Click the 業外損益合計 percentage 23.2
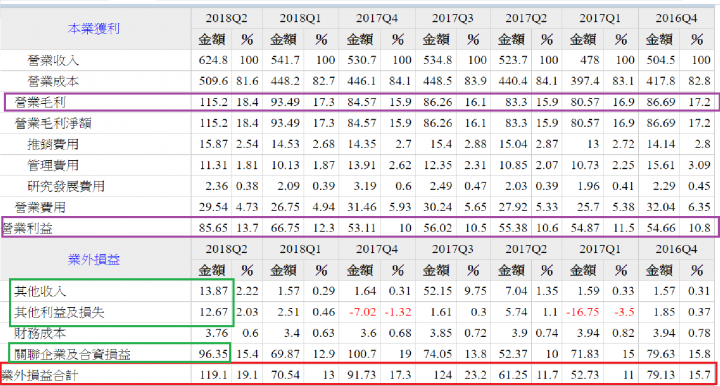The width and height of the screenshot is (720, 386). click(475, 375)
